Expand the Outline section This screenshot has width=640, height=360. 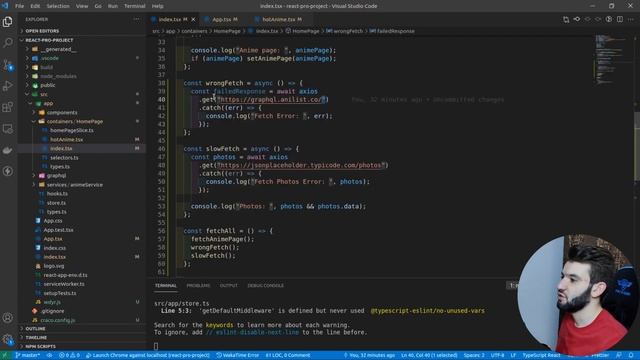(x=82, y=329)
